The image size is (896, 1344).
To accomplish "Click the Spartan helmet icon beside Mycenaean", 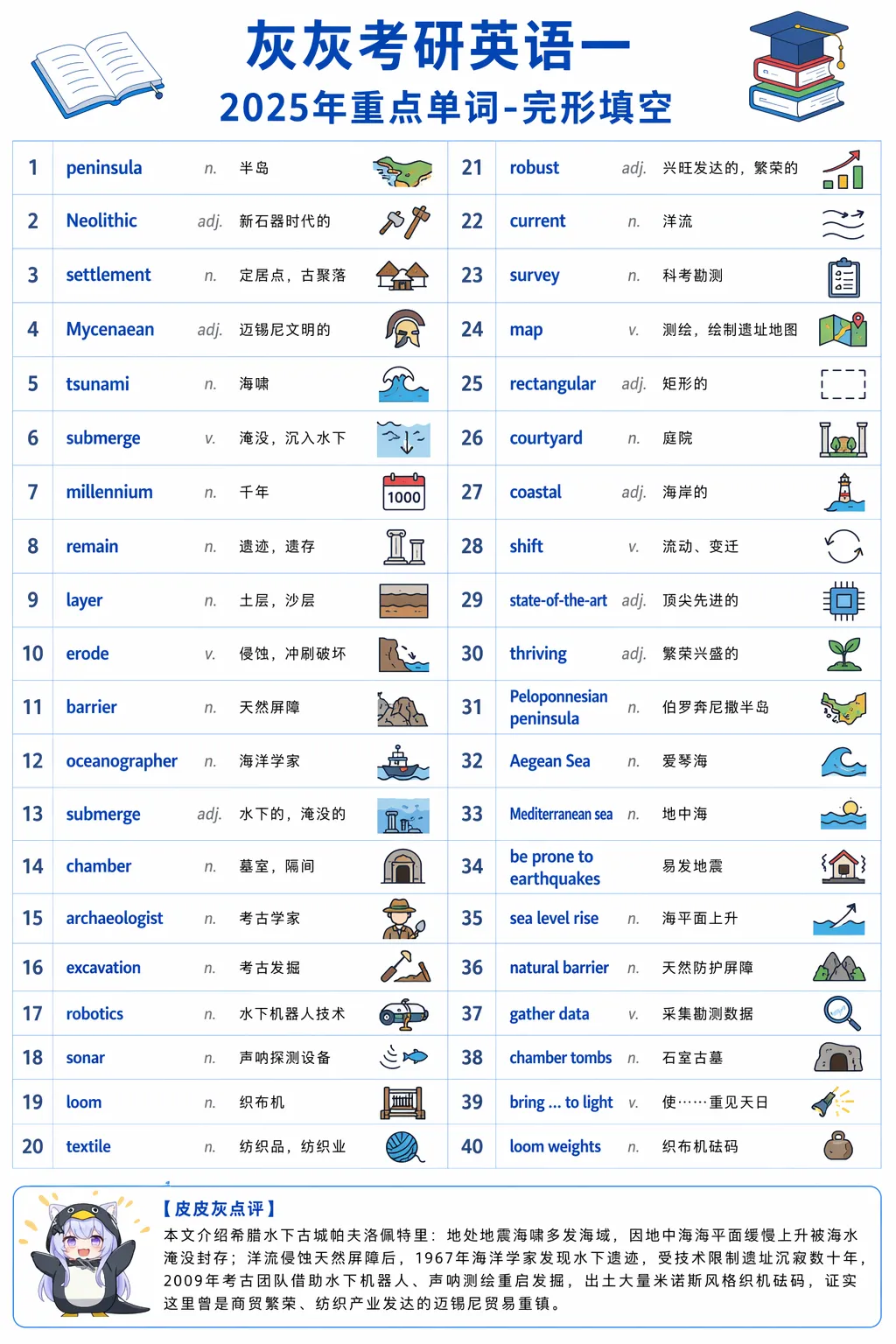I will tap(403, 329).
